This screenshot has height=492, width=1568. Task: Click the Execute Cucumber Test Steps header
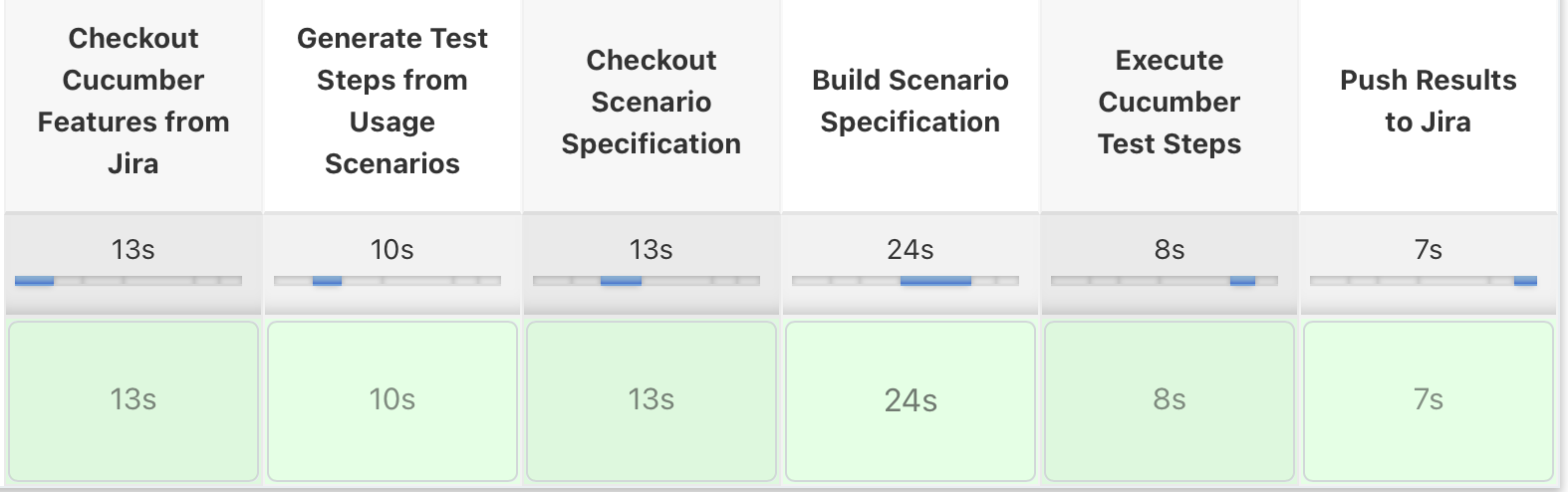[x=1170, y=102]
